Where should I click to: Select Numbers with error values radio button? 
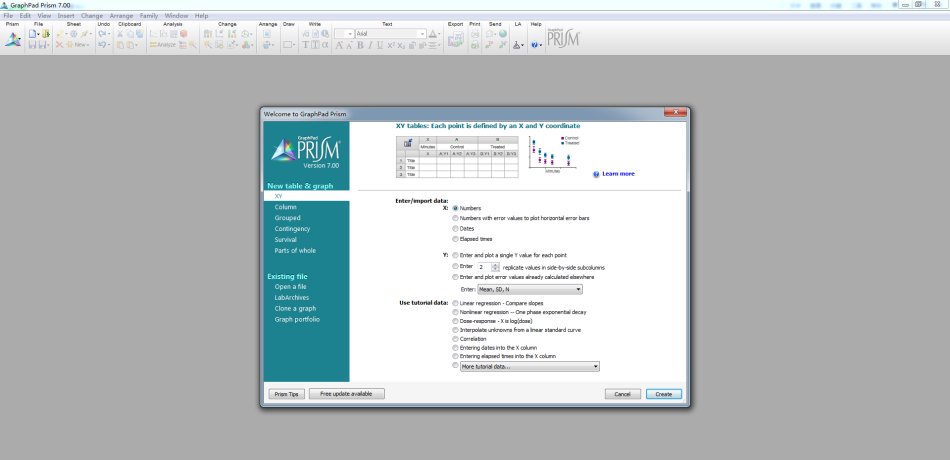pos(456,218)
